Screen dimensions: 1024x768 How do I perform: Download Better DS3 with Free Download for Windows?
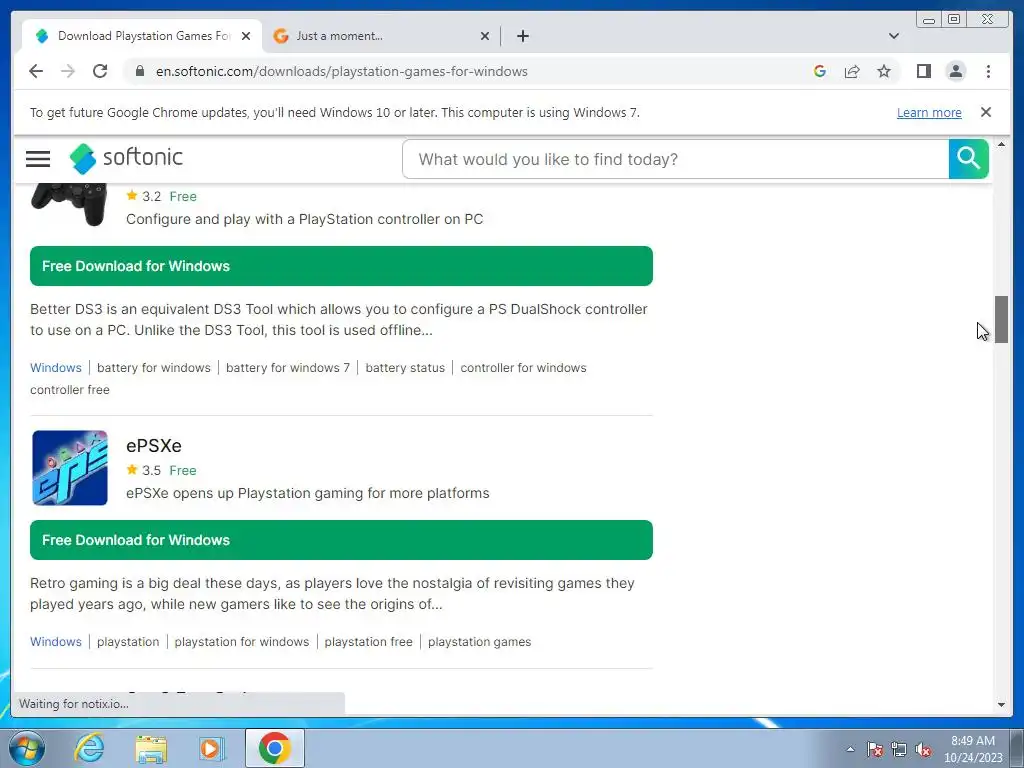tap(341, 266)
